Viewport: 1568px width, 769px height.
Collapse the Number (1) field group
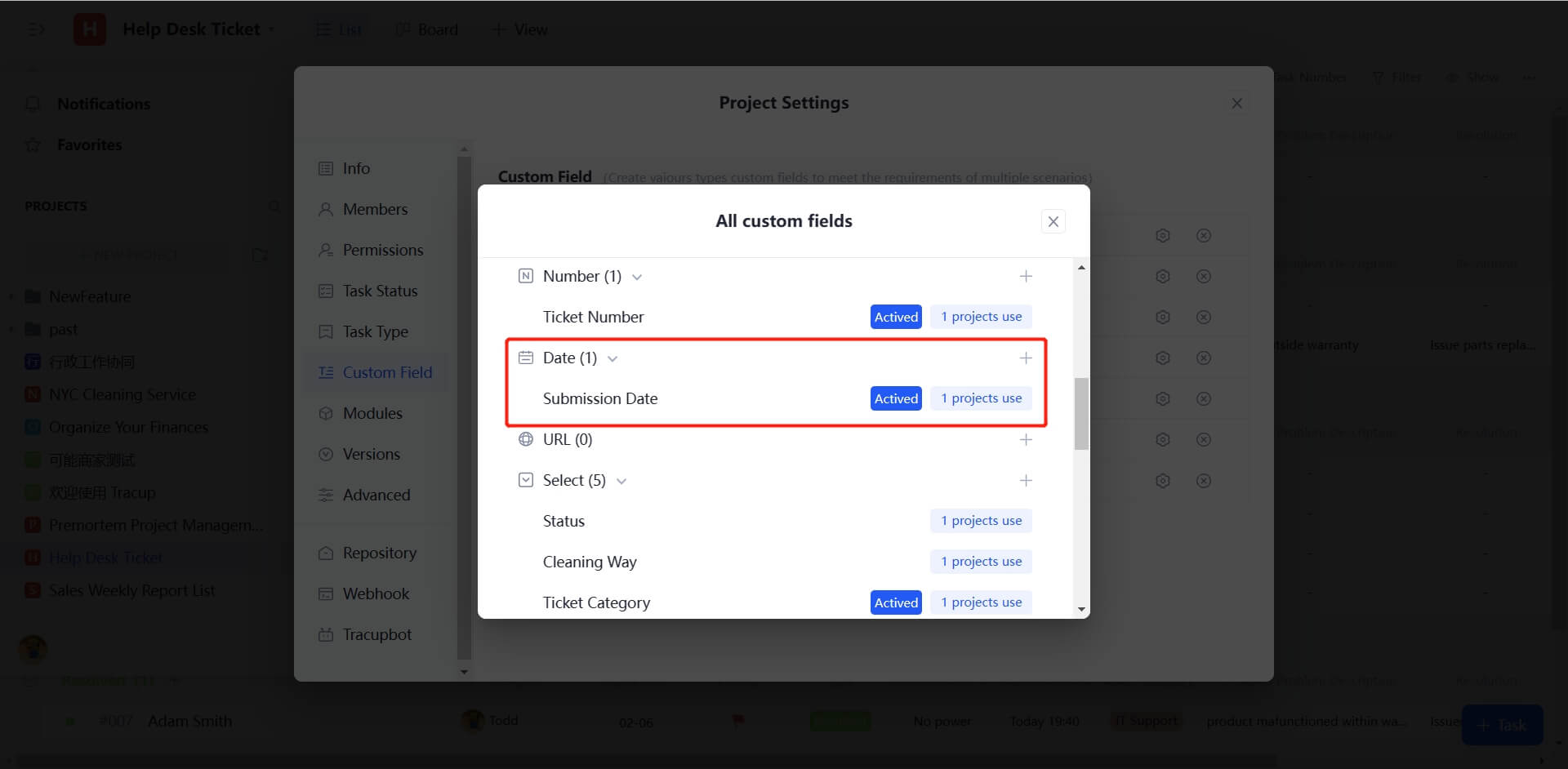637,276
